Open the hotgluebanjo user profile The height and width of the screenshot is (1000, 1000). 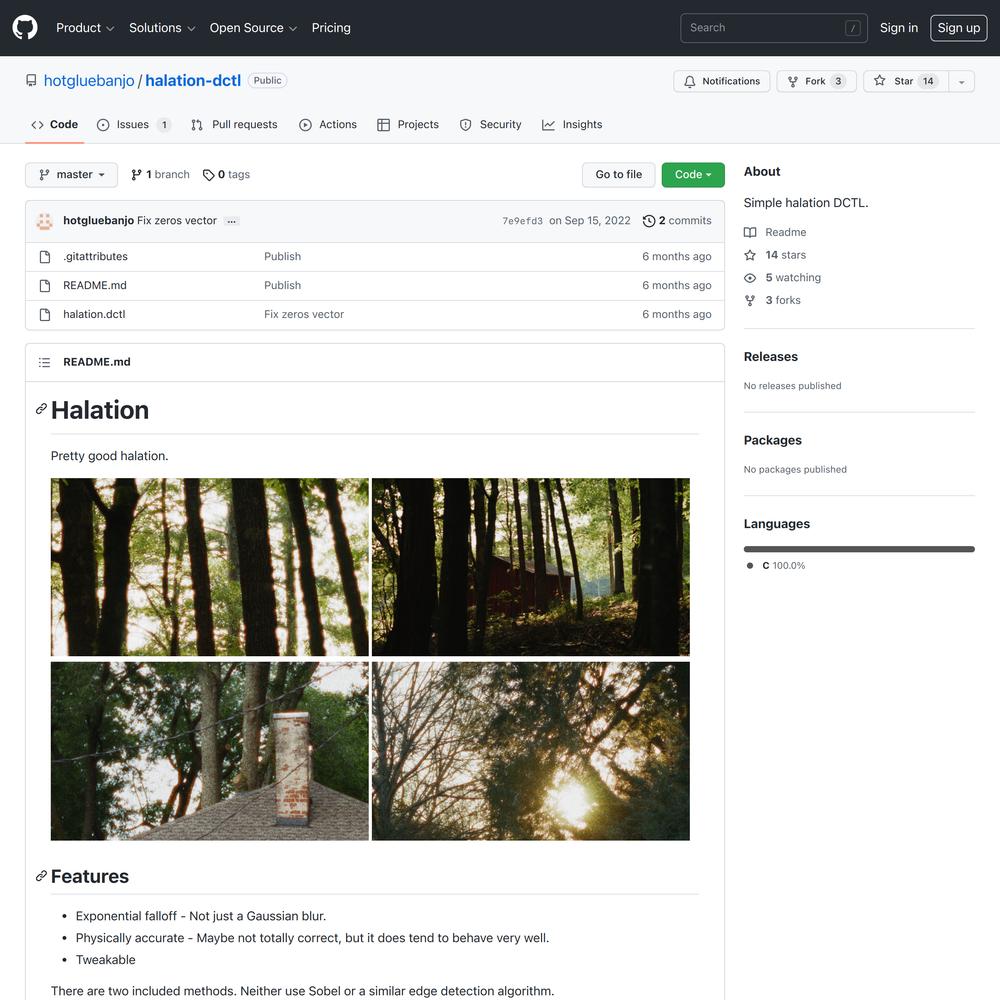pyautogui.click(x=89, y=81)
